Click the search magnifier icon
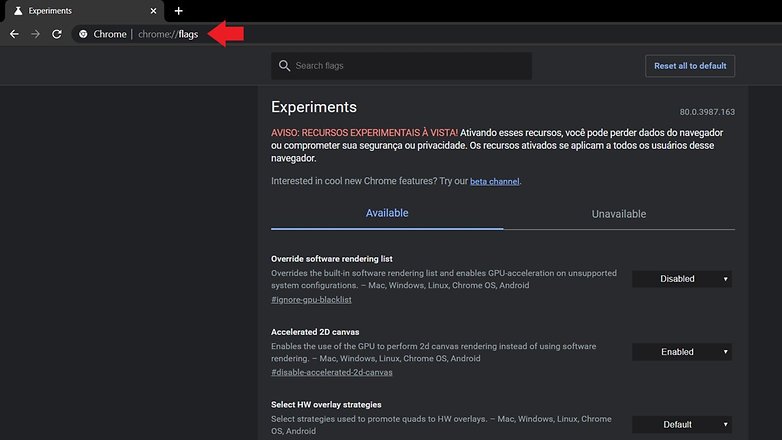The height and width of the screenshot is (440, 782). 284,66
